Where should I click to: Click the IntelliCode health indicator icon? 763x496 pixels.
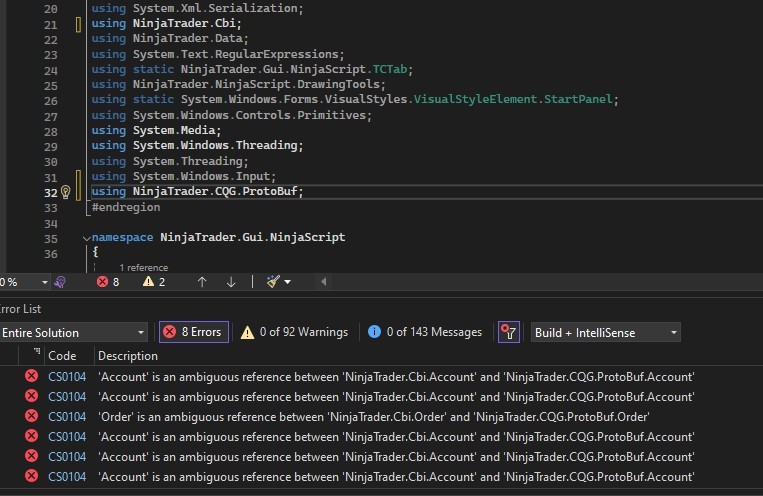(x=60, y=282)
